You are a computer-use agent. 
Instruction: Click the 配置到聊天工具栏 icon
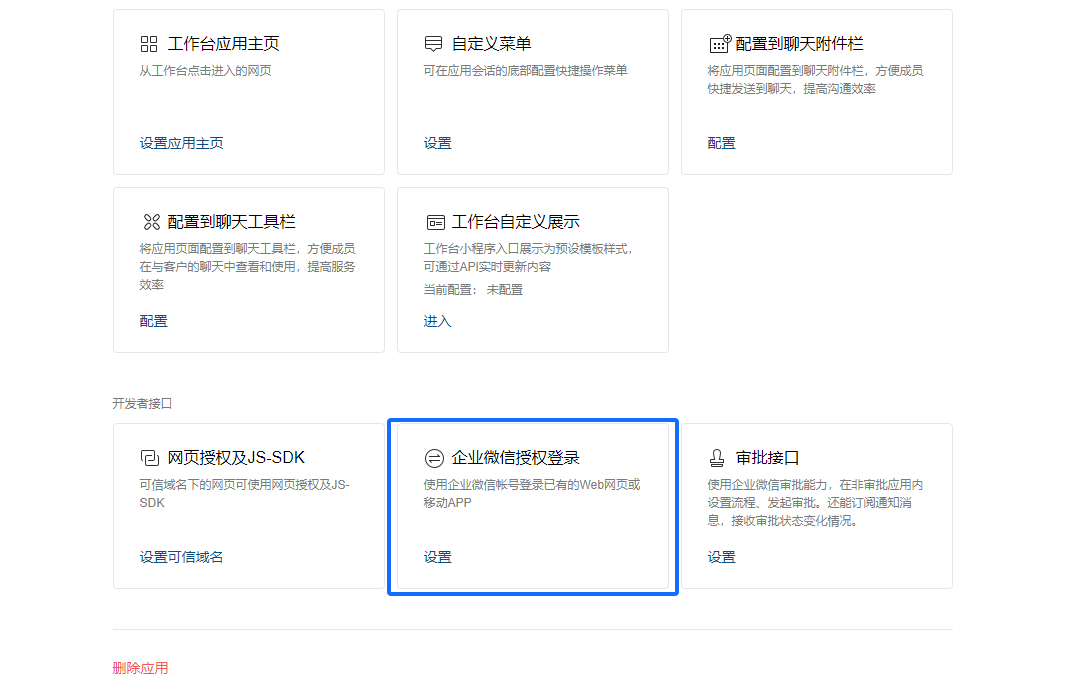click(151, 222)
